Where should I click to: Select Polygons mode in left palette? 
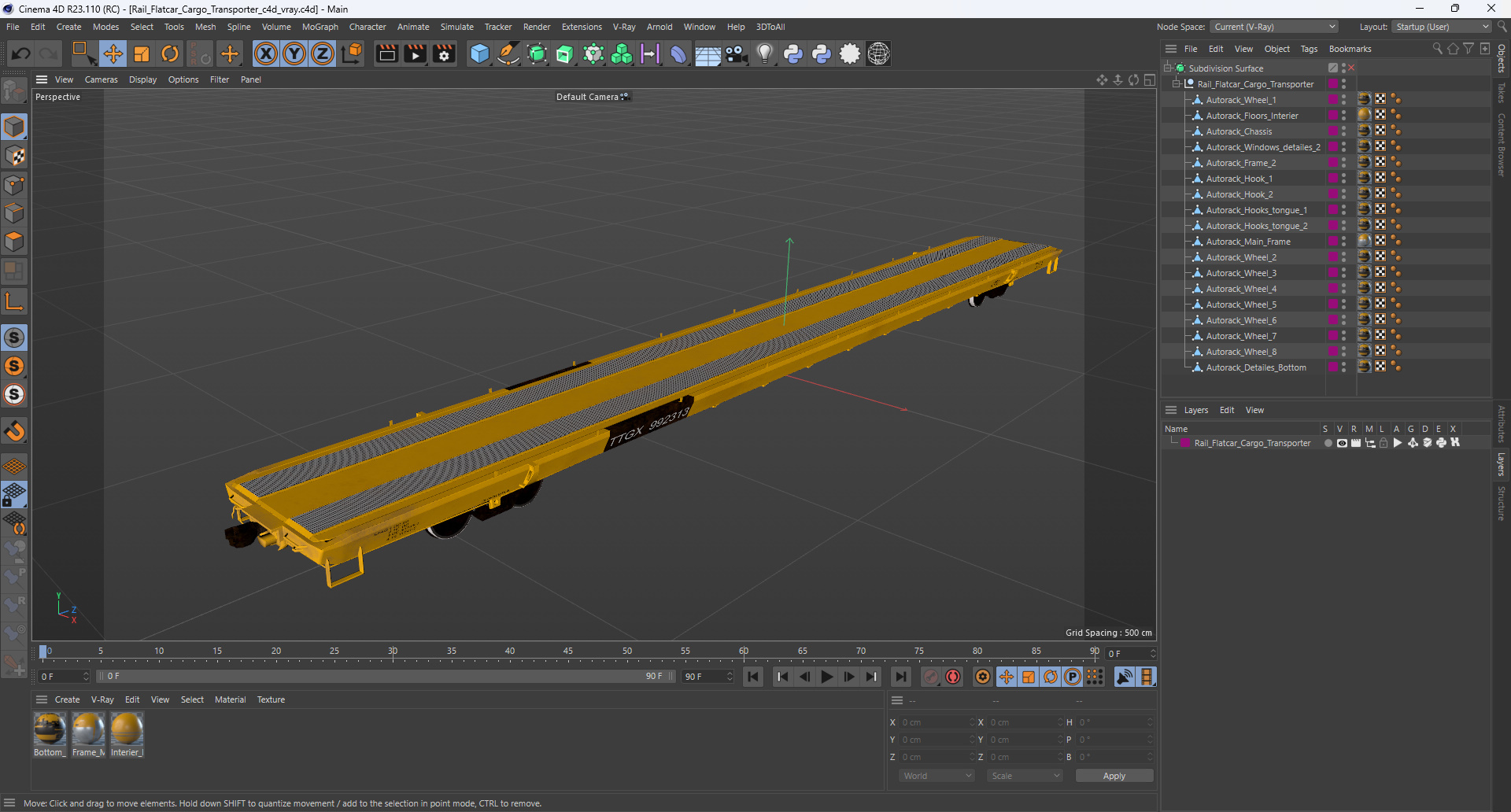coord(14,242)
